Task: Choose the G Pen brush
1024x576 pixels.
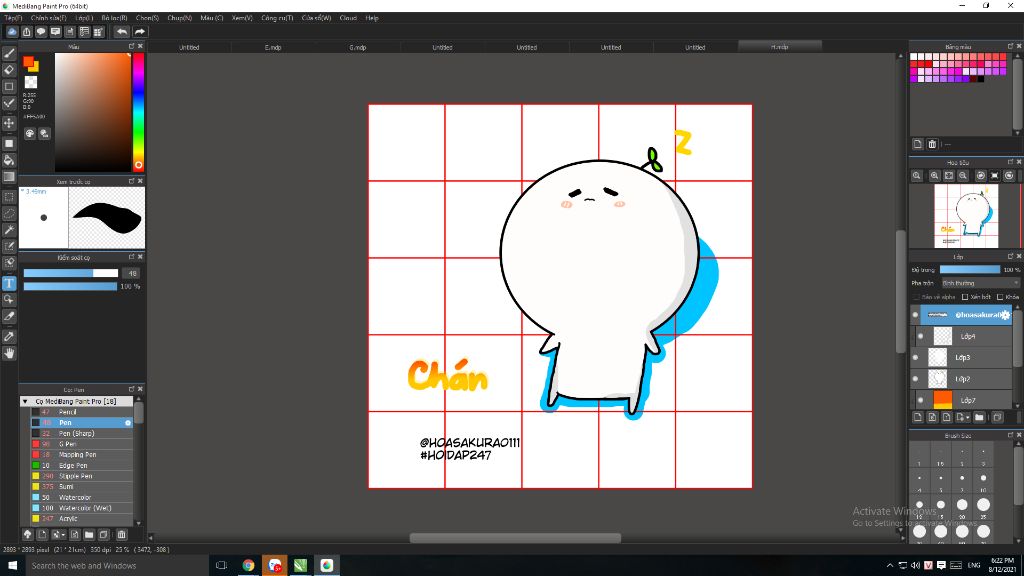Action: tap(67, 444)
